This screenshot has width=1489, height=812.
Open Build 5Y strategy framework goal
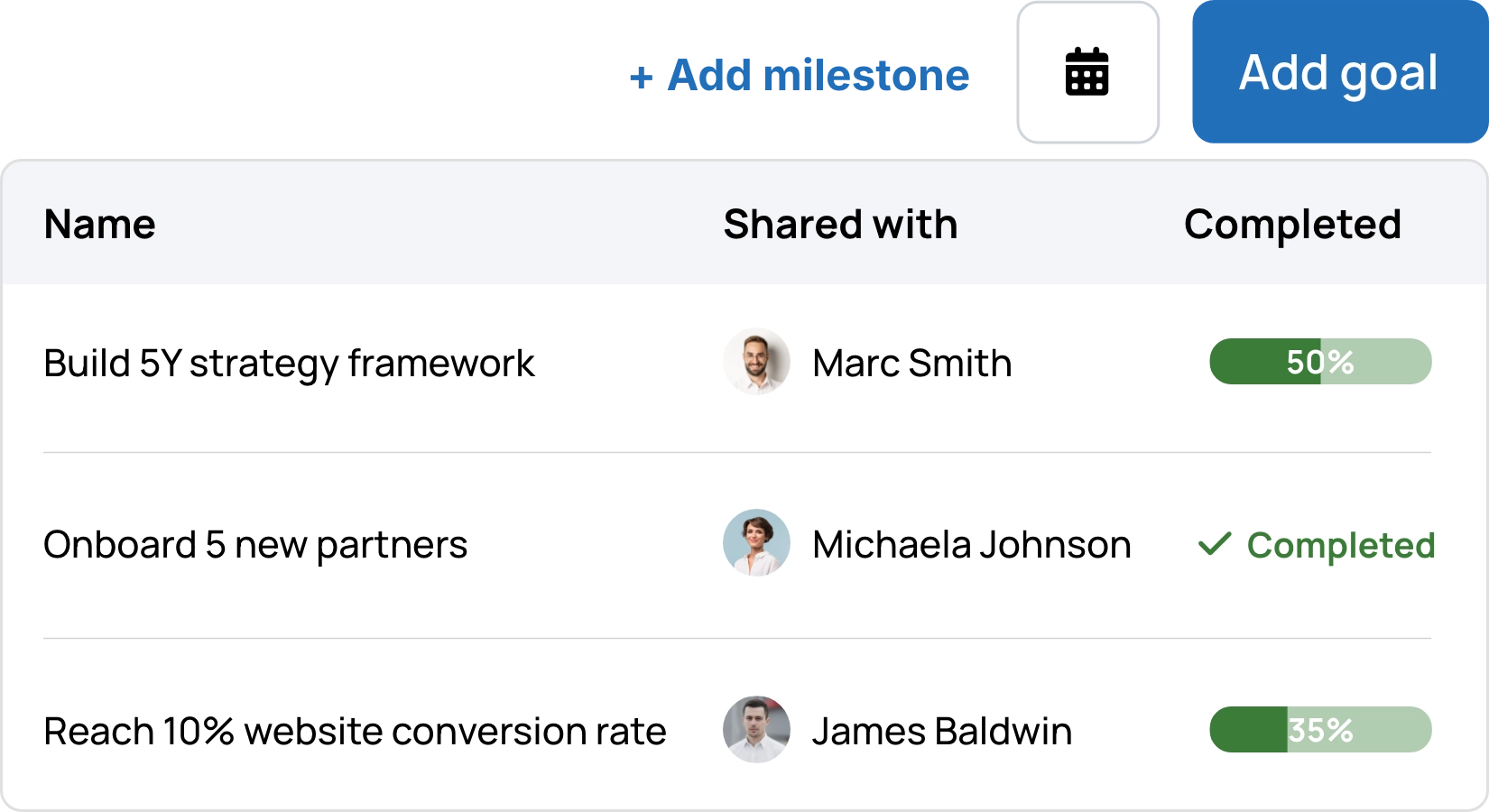coord(289,364)
